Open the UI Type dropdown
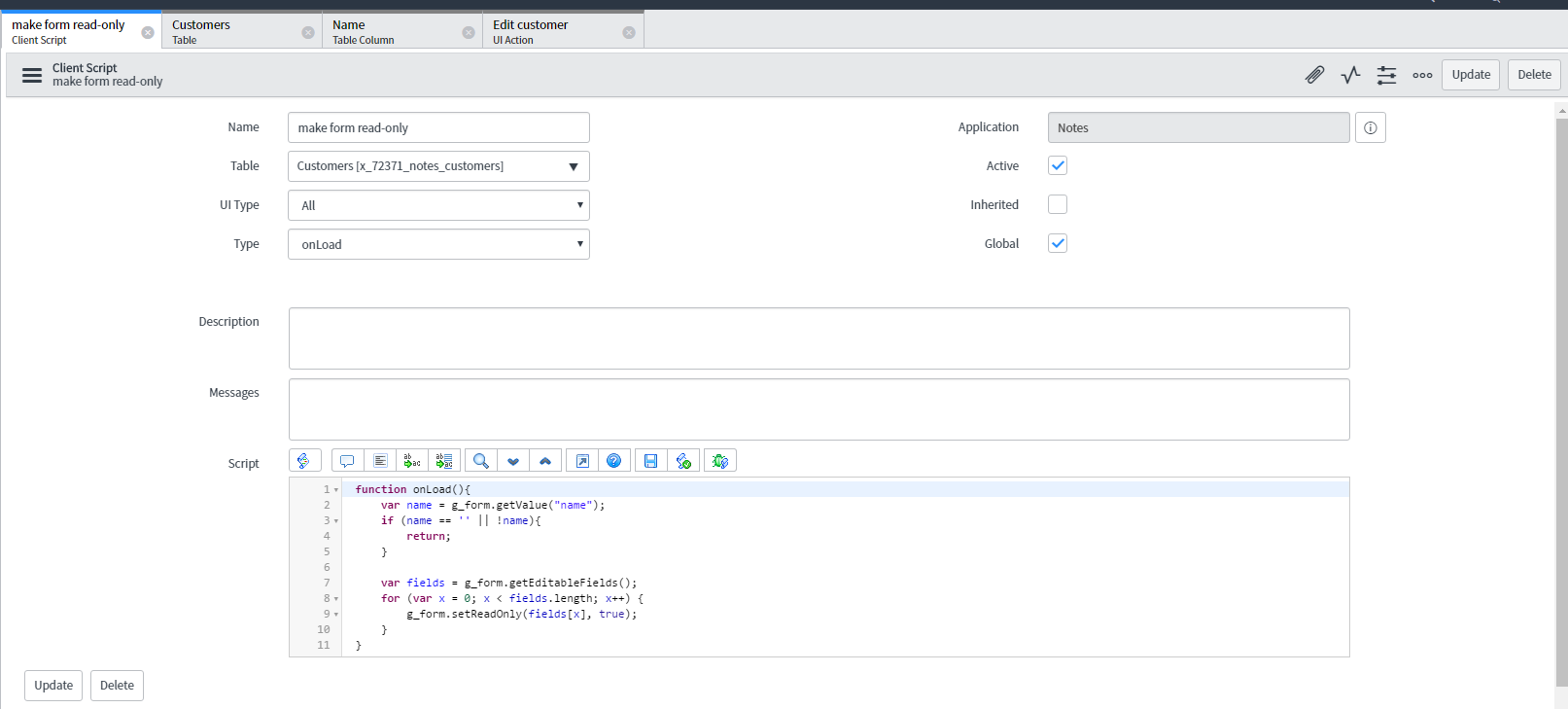 pyautogui.click(x=438, y=205)
